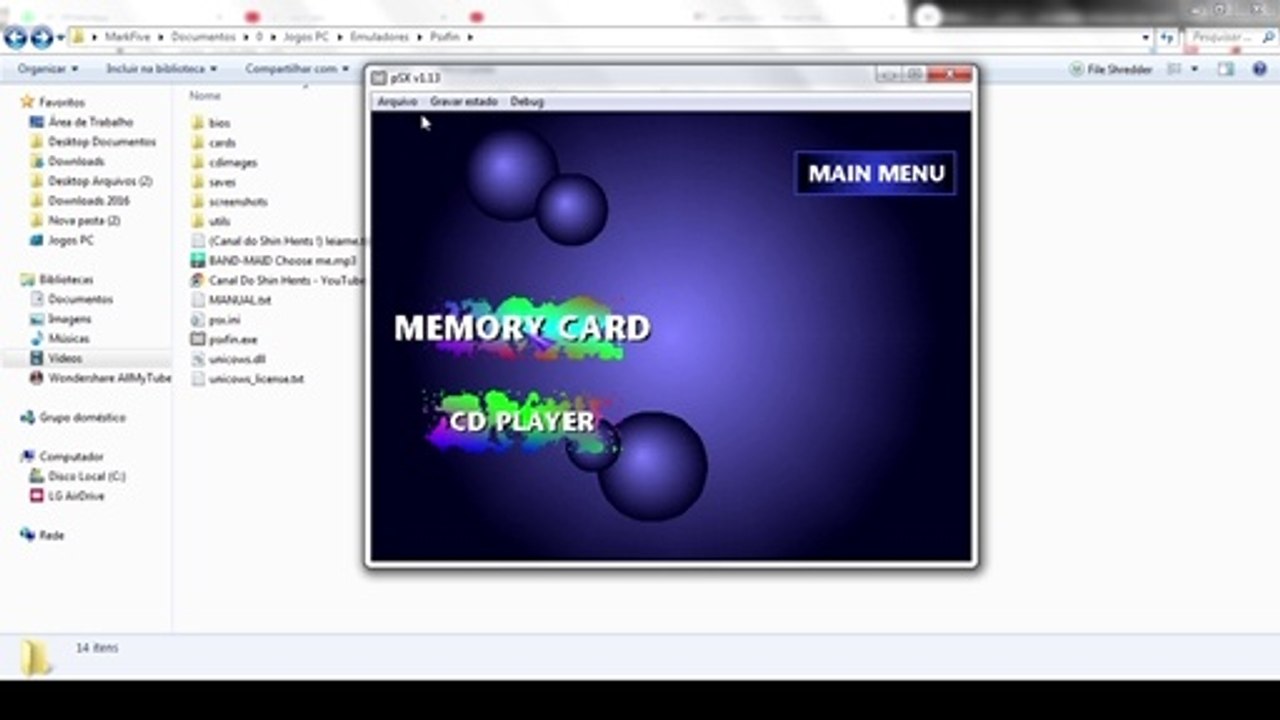Open Disco Local (C:) drive
This screenshot has height=720, width=1280.
point(86,477)
